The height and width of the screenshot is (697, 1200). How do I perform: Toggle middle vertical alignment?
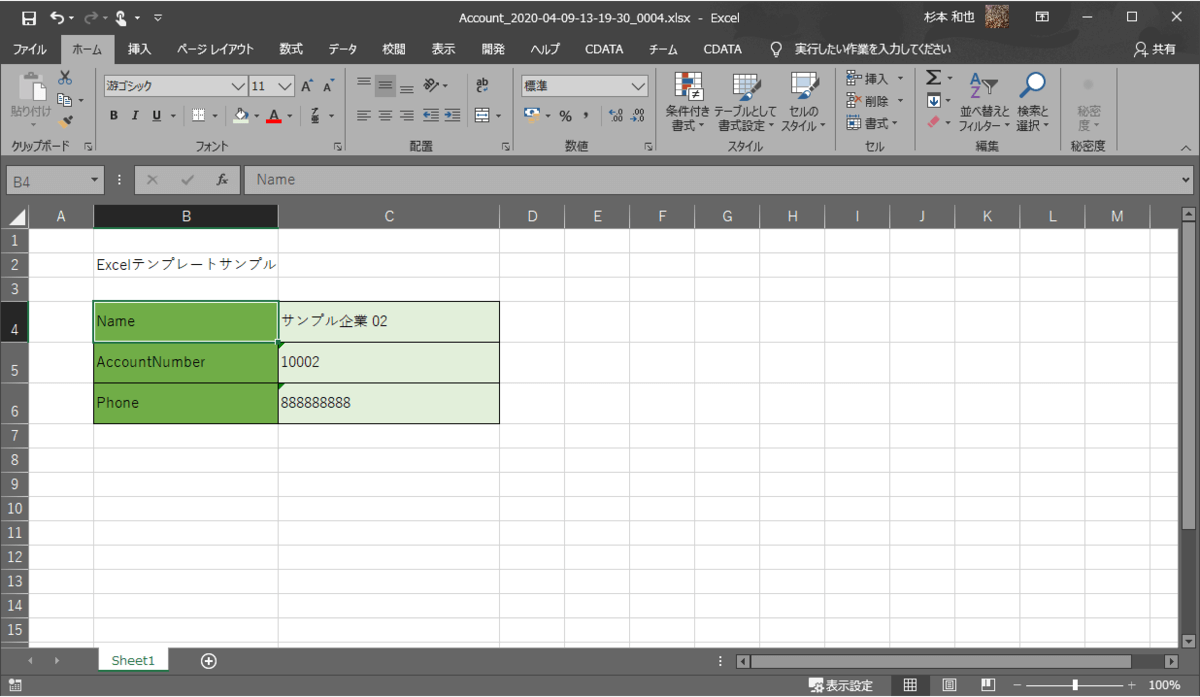click(385, 86)
